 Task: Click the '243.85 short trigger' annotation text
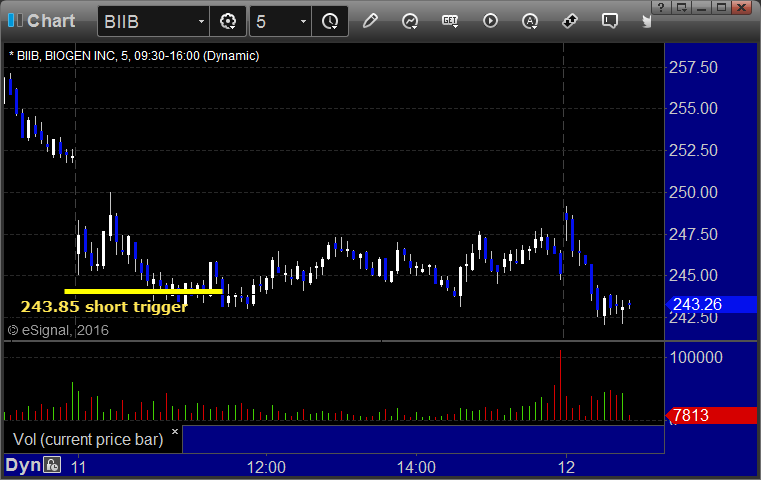(x=104, y=307)
